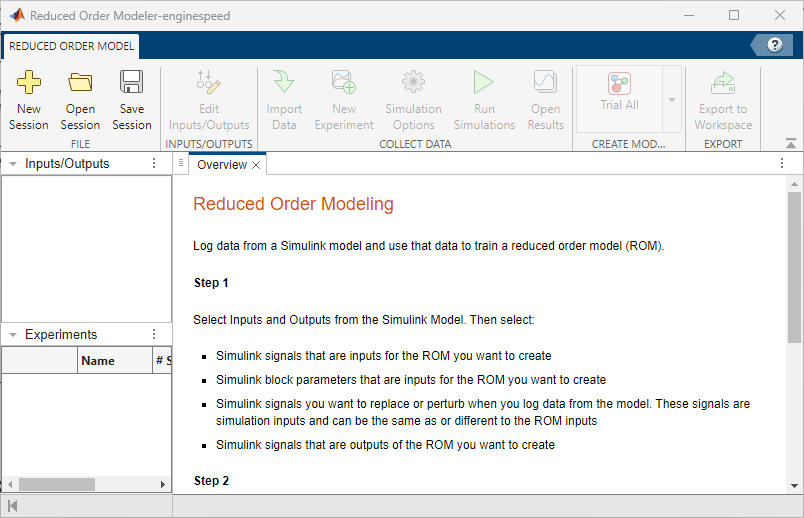Screen dimensions: 804x518
Task: Click the Export to Workspace icon
Action: click(723, 82)
